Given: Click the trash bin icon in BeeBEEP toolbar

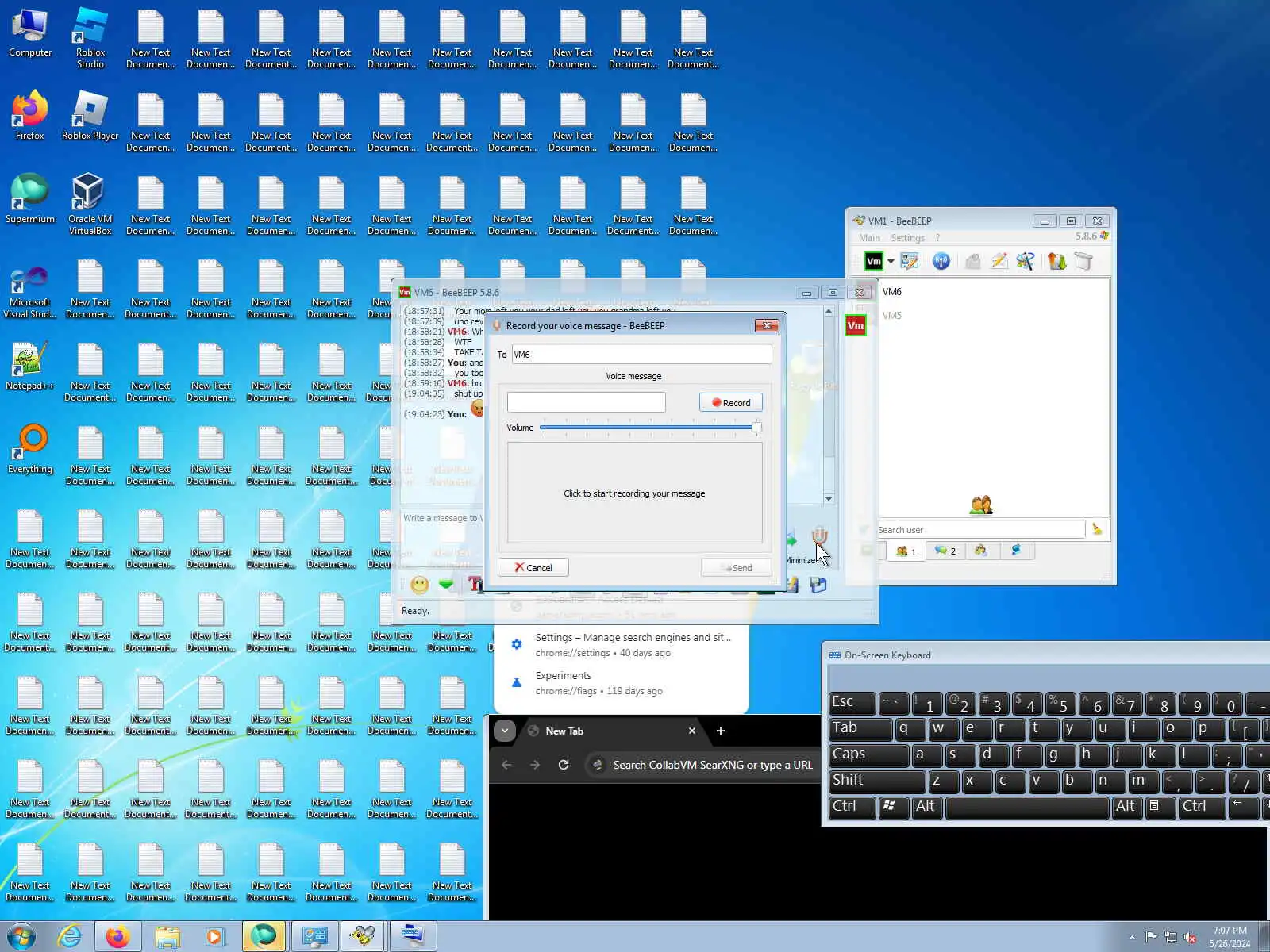Looking at the screenshot, I should [x=1083, y=261].
